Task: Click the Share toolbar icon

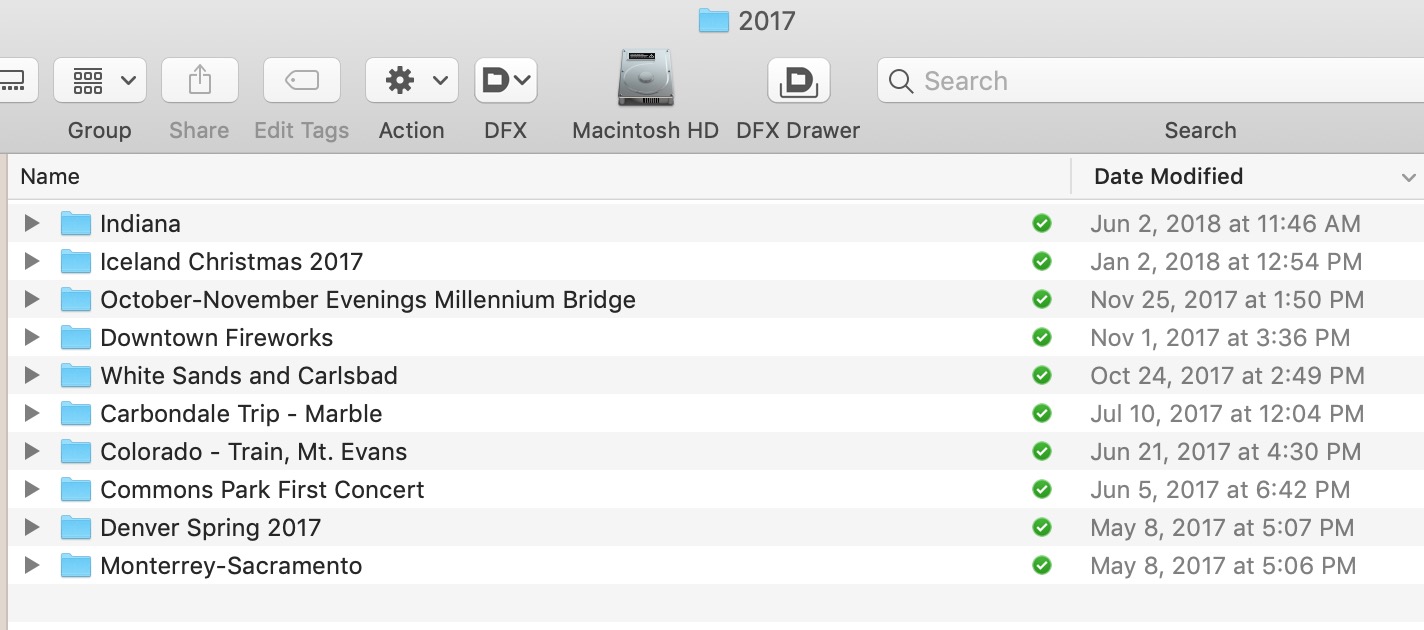Action: coord(200,81)
